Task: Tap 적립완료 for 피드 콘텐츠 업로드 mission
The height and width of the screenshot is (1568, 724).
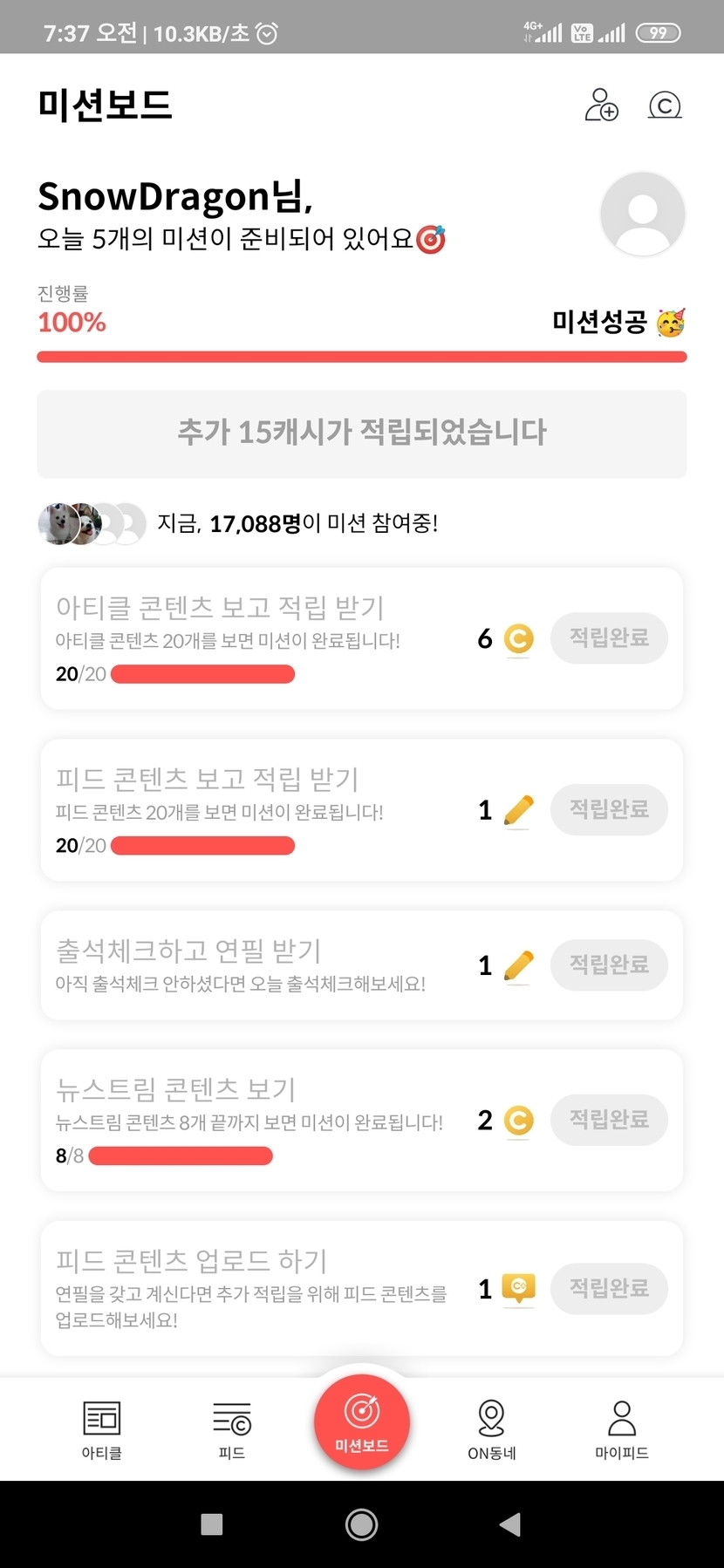Action: 609,1288
